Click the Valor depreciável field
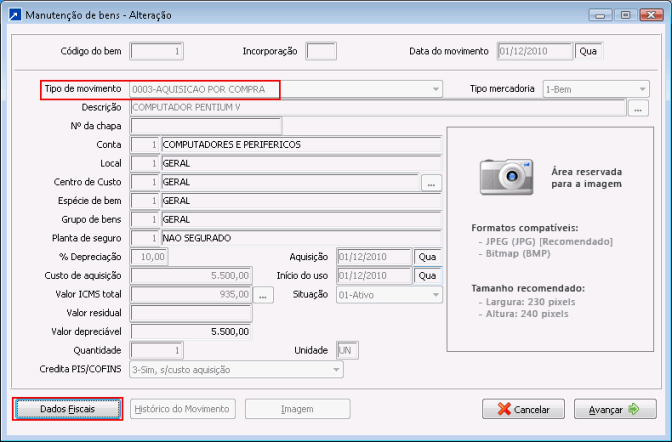672x442 pixels. click(191, 332)
